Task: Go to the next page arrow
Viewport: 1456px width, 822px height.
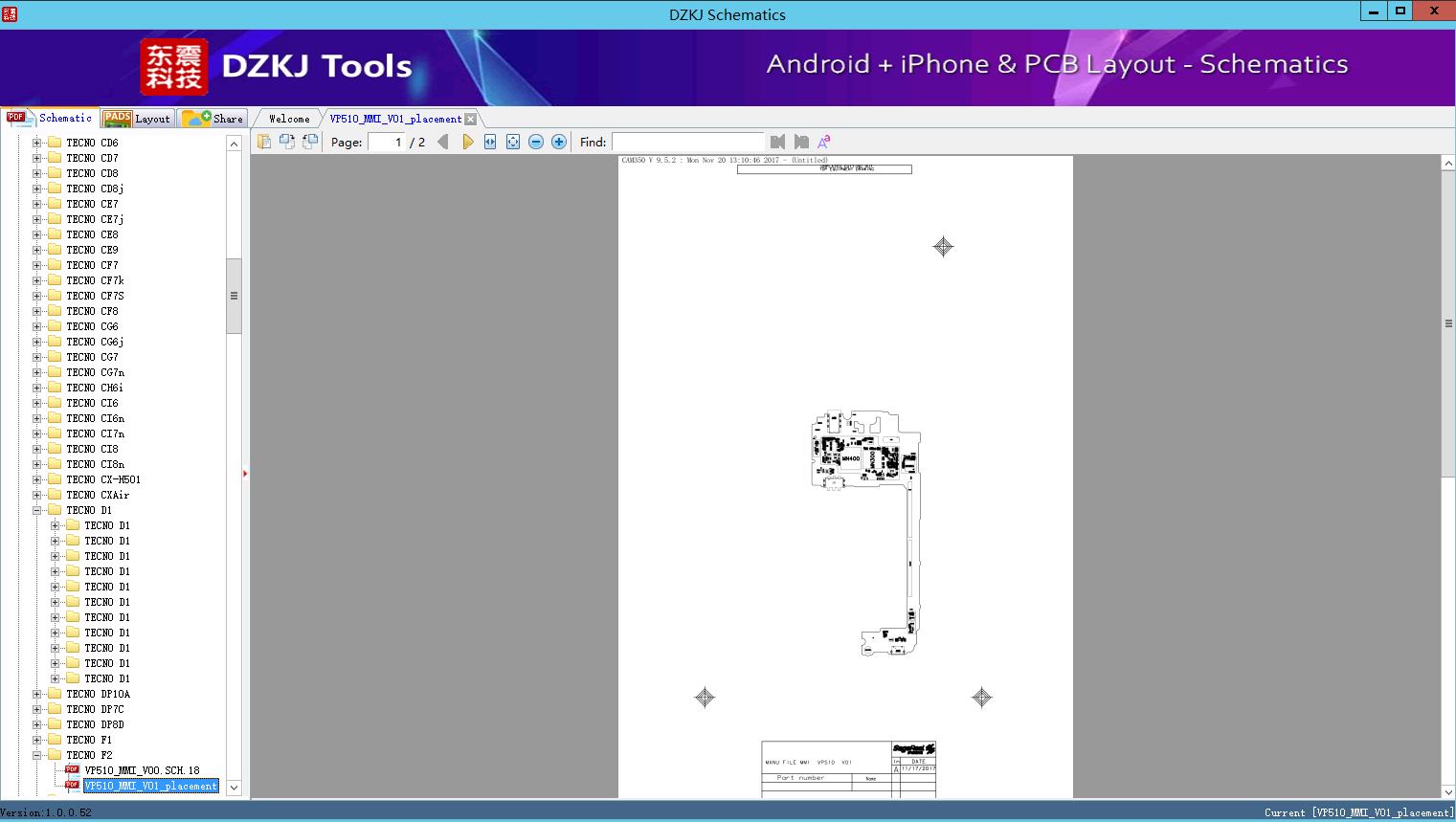Action: tap(467, 142)
